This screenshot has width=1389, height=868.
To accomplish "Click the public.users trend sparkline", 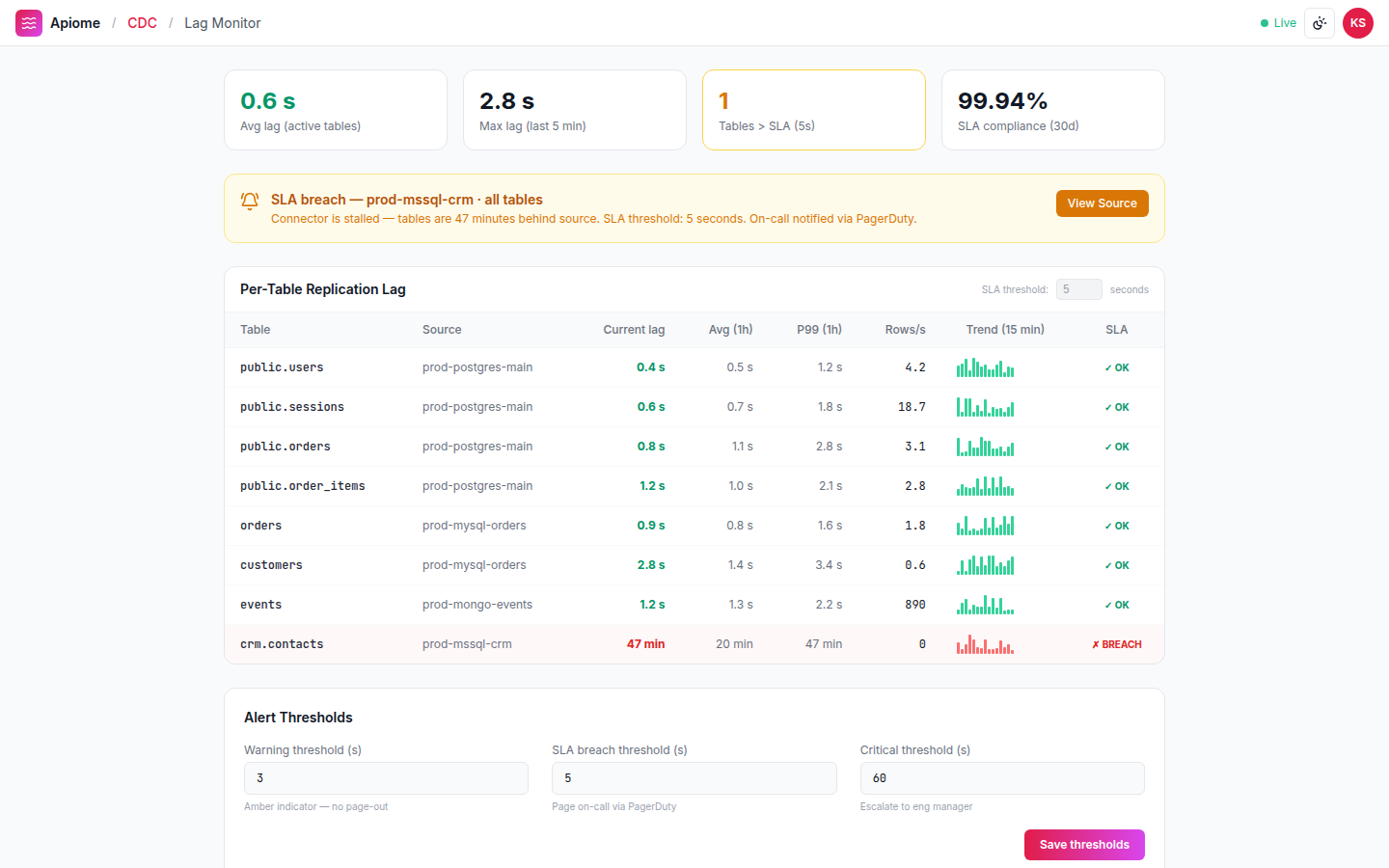I will point(985,367).
